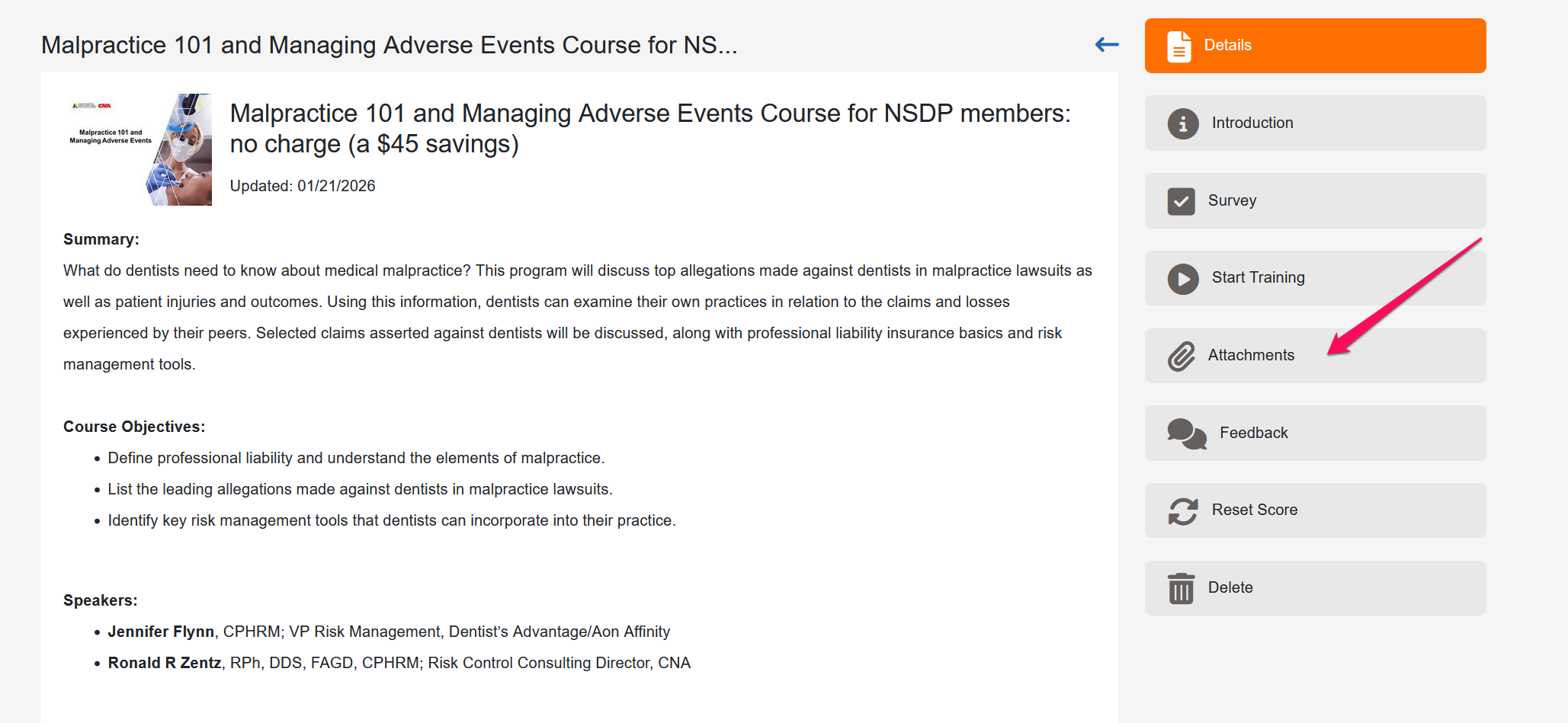Open the Attachments label

tap(1251, 355)
